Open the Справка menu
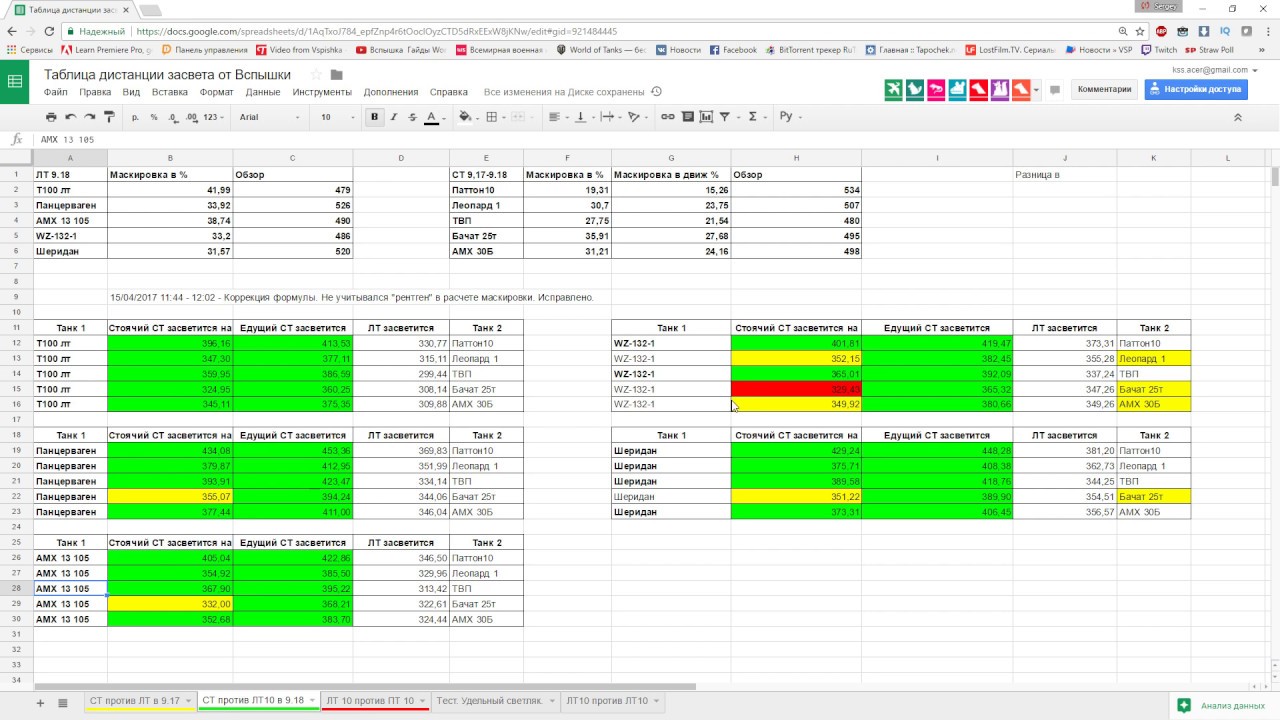This screenshot has height=720, width=1280. tap(449, 92)
